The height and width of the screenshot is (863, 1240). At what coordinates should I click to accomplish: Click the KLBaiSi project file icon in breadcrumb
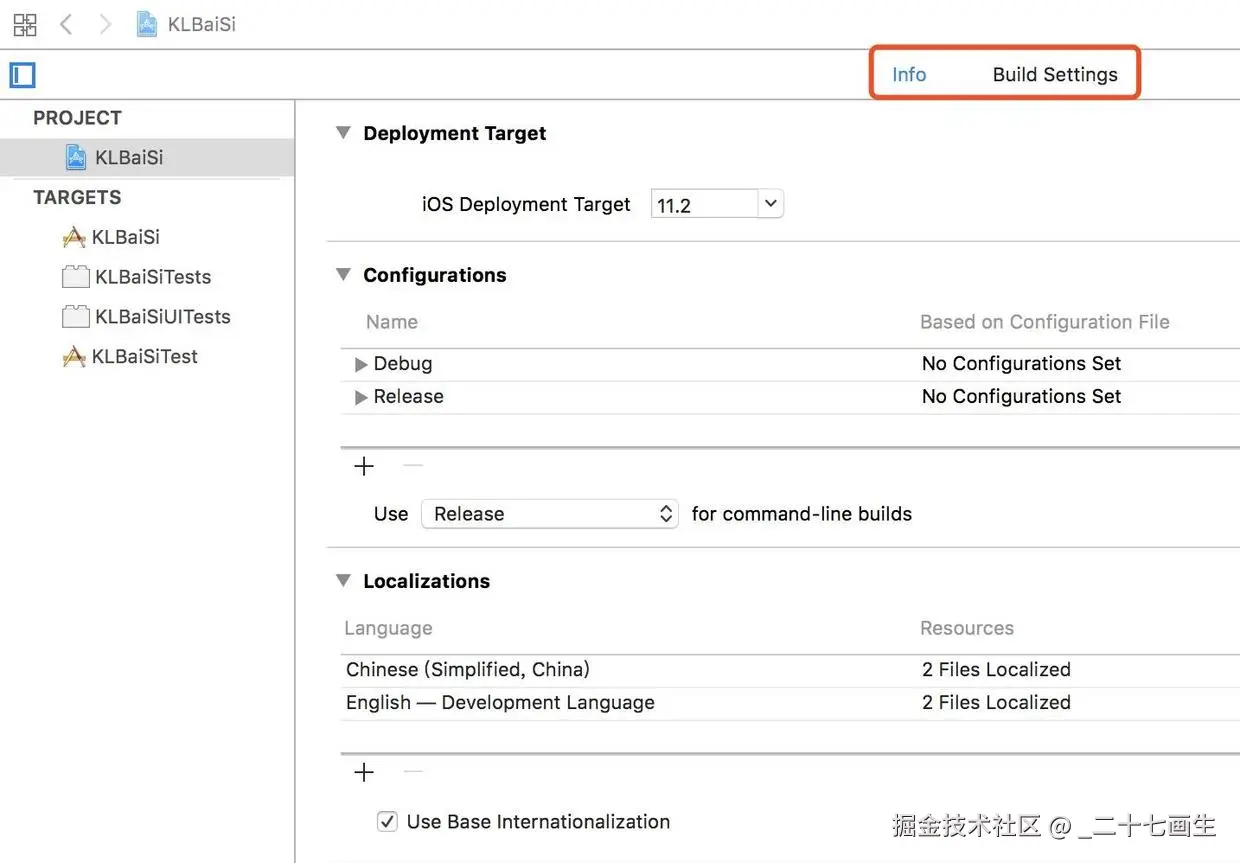pos(147,25)
